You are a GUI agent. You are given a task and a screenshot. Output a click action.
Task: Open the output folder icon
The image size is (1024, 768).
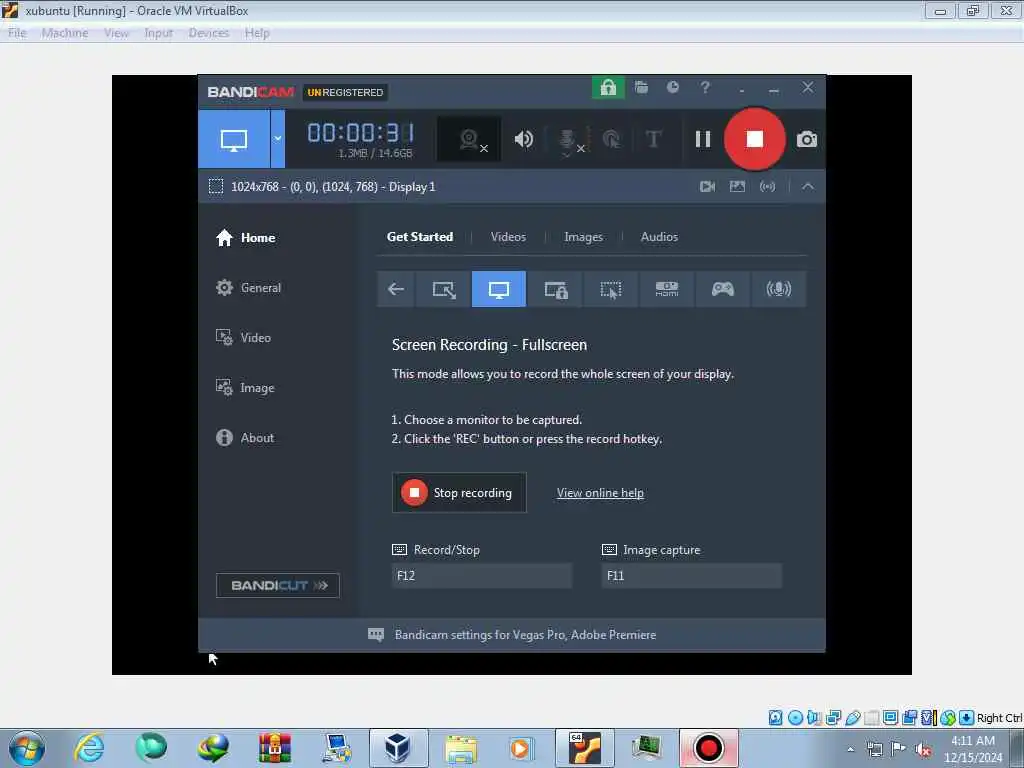[x=641, y=88]
